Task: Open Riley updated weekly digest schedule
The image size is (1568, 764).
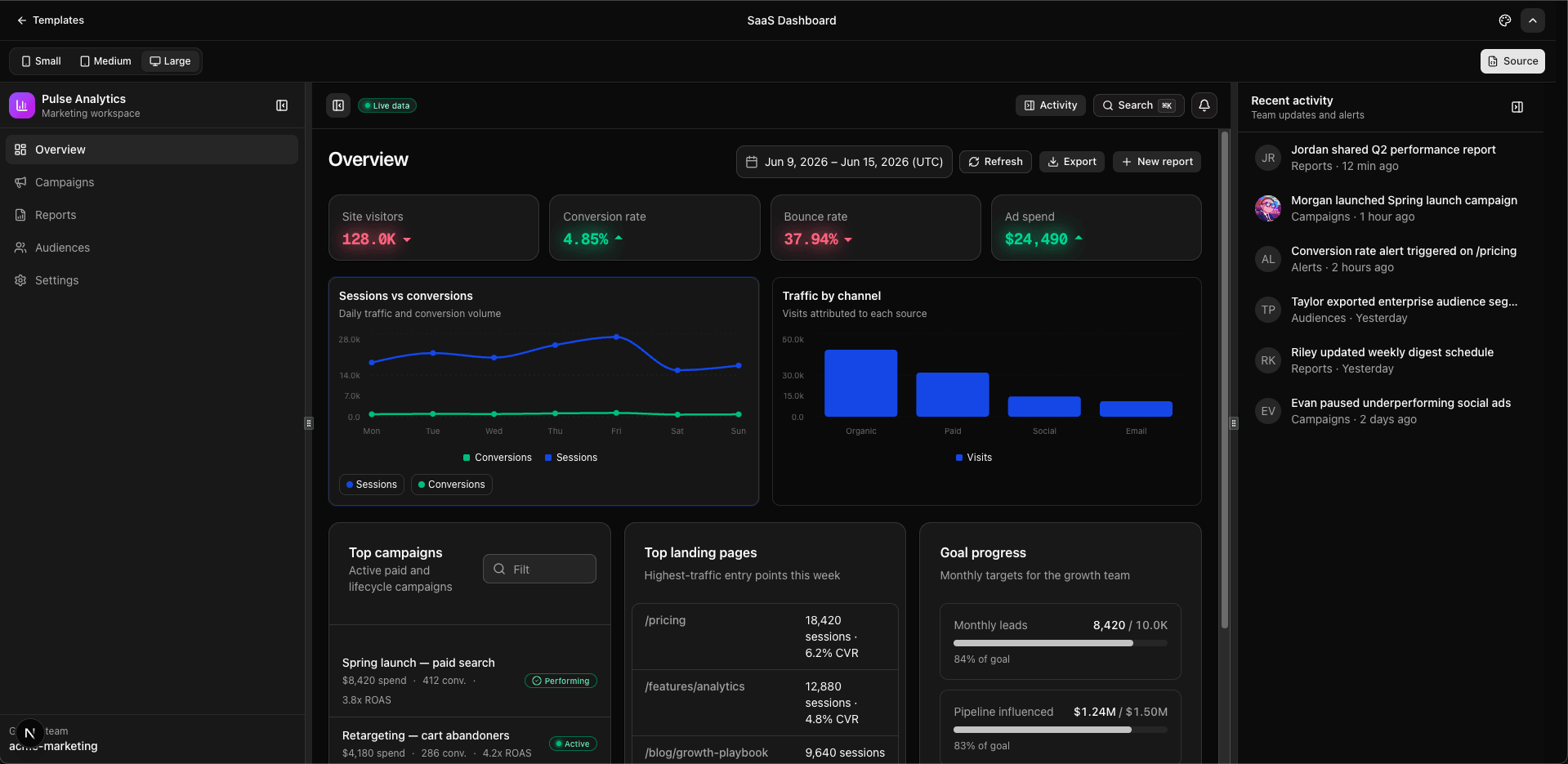Action: 1391,360
